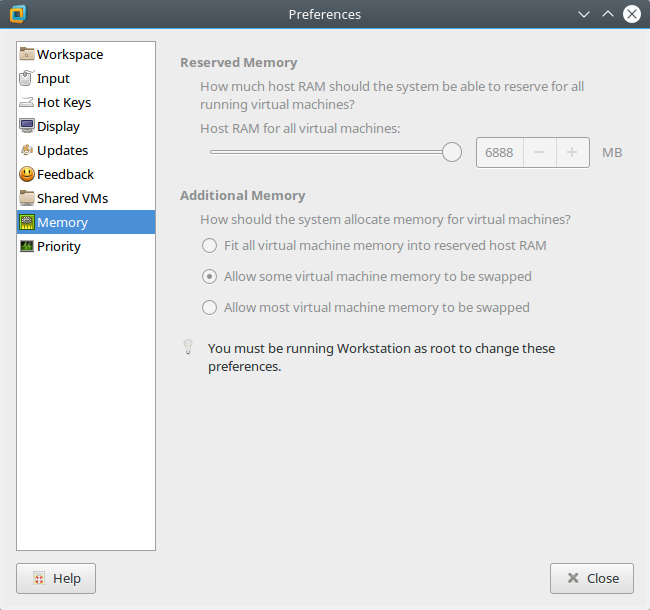650x610 pixels.
Task: Click the Updates icon in sidebar
Action: pyautogui.click(x=27, y=150)
